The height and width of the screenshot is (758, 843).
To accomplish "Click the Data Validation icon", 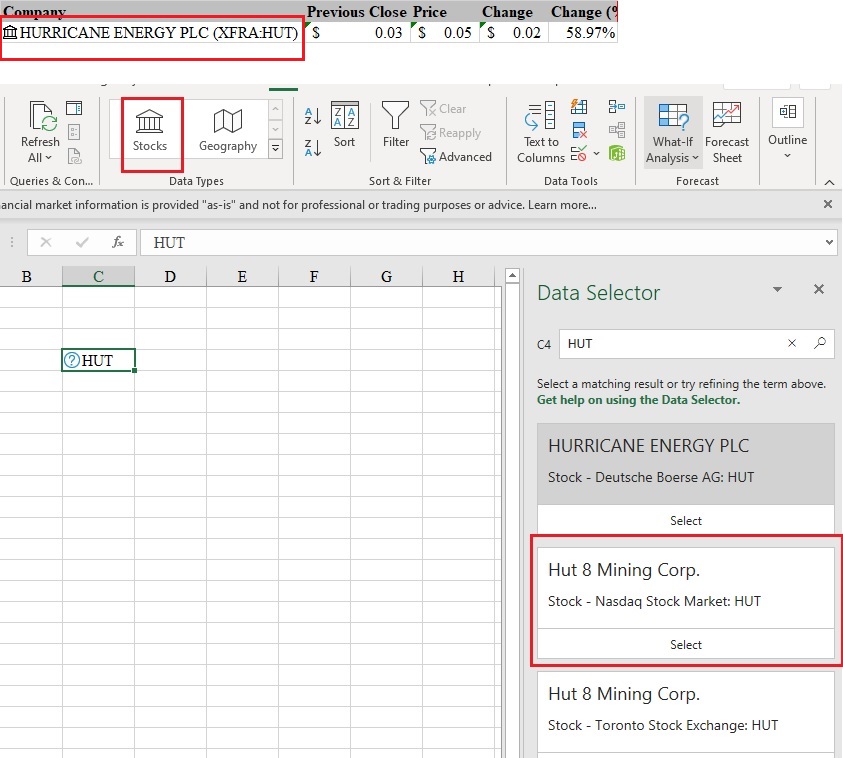I will 579,154.
